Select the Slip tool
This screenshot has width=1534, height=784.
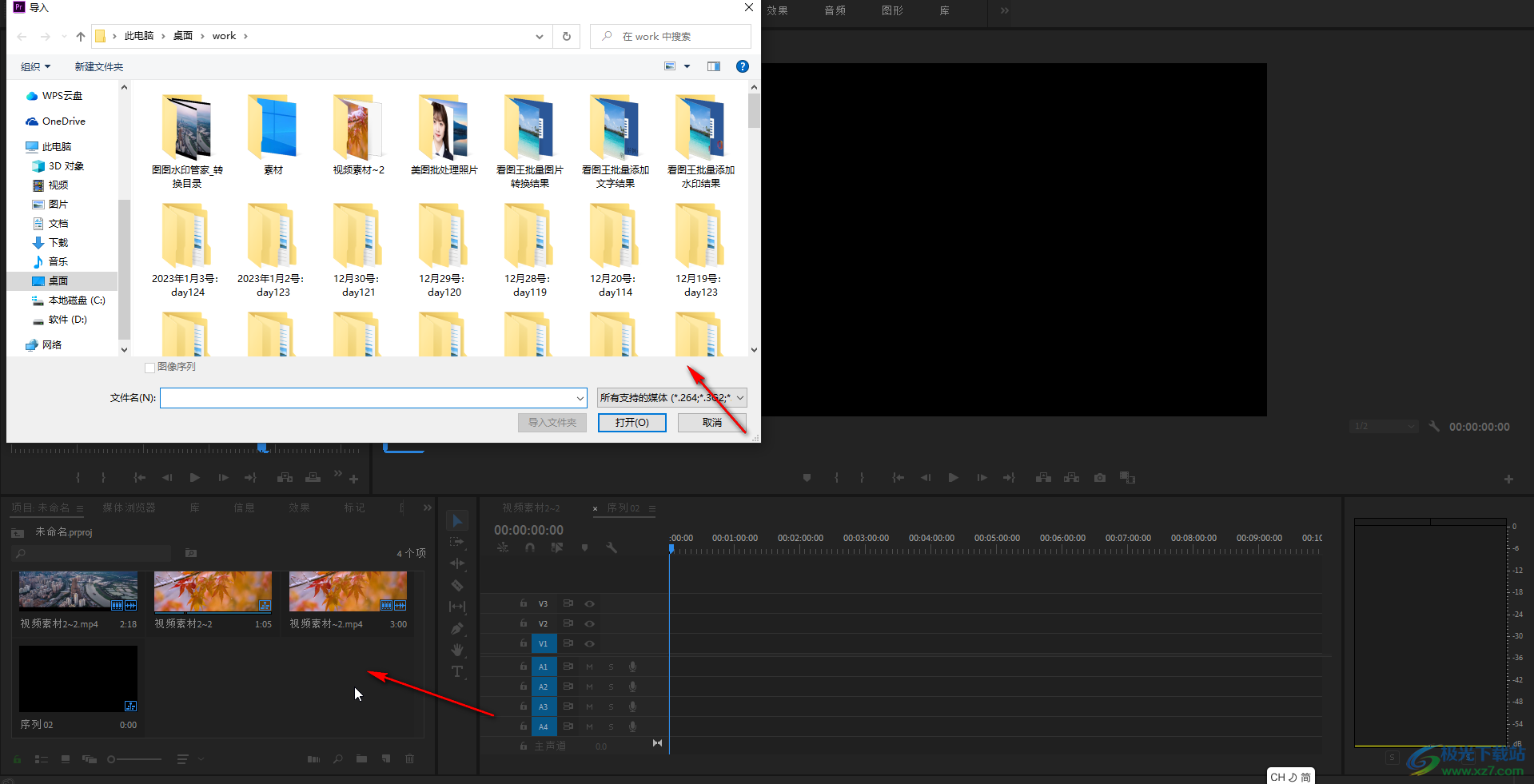point(457,607)
